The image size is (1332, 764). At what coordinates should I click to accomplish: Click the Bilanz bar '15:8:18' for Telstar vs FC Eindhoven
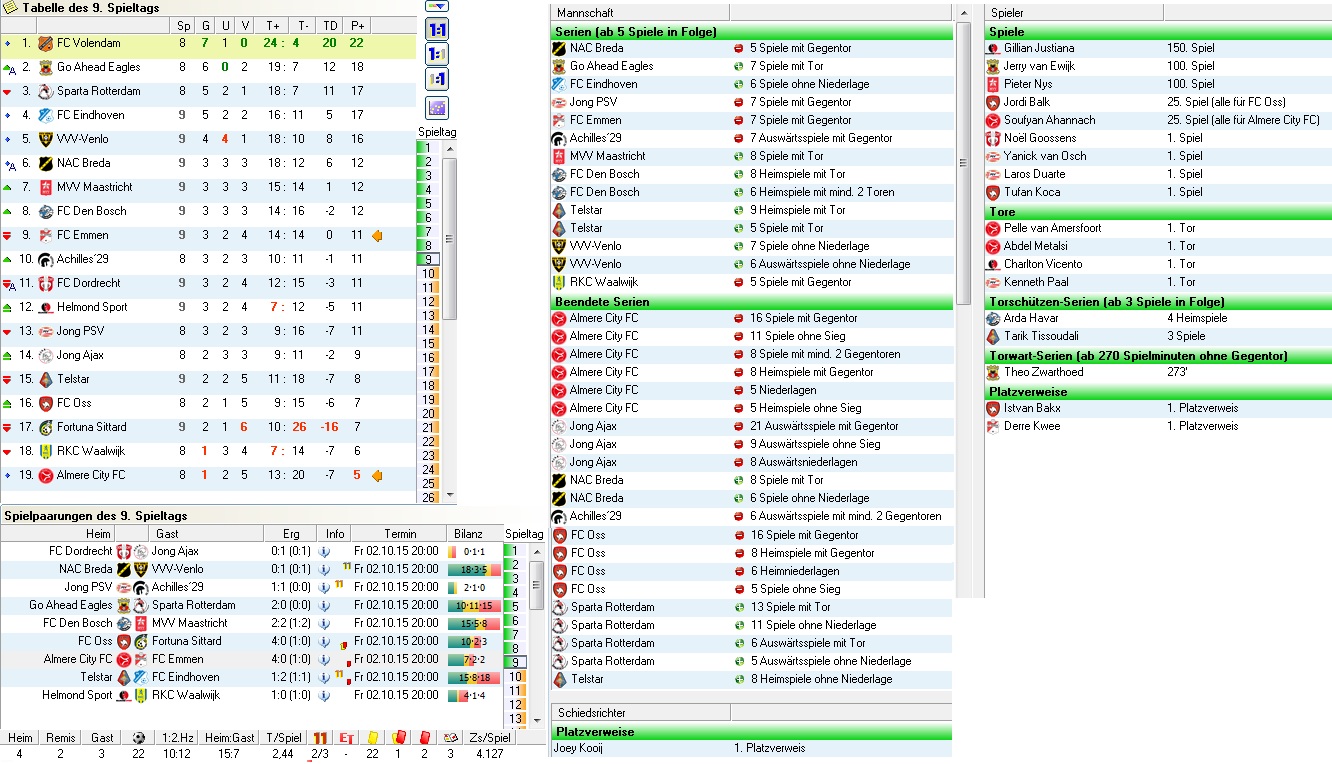[x=472, y=677]
